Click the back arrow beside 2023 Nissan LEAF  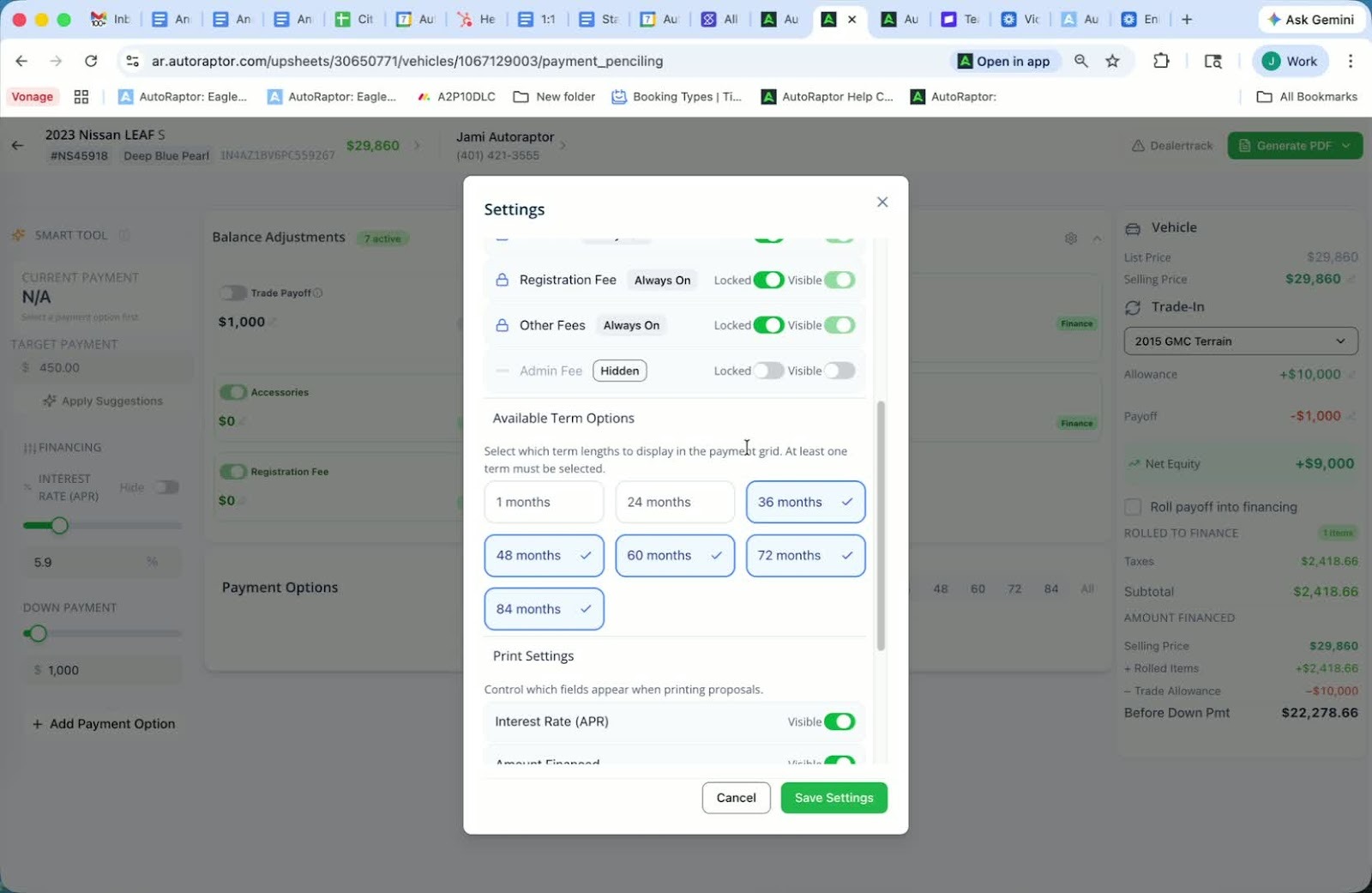18,145
